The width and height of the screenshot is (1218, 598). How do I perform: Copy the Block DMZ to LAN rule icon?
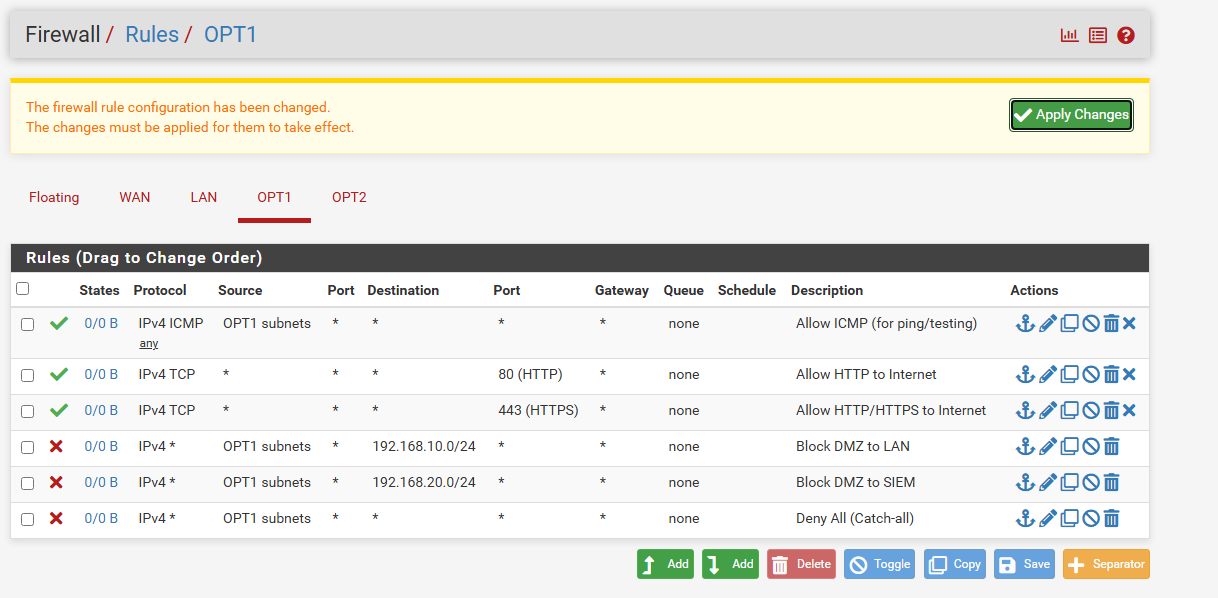pyautogui.click(x=1069, y=446)
